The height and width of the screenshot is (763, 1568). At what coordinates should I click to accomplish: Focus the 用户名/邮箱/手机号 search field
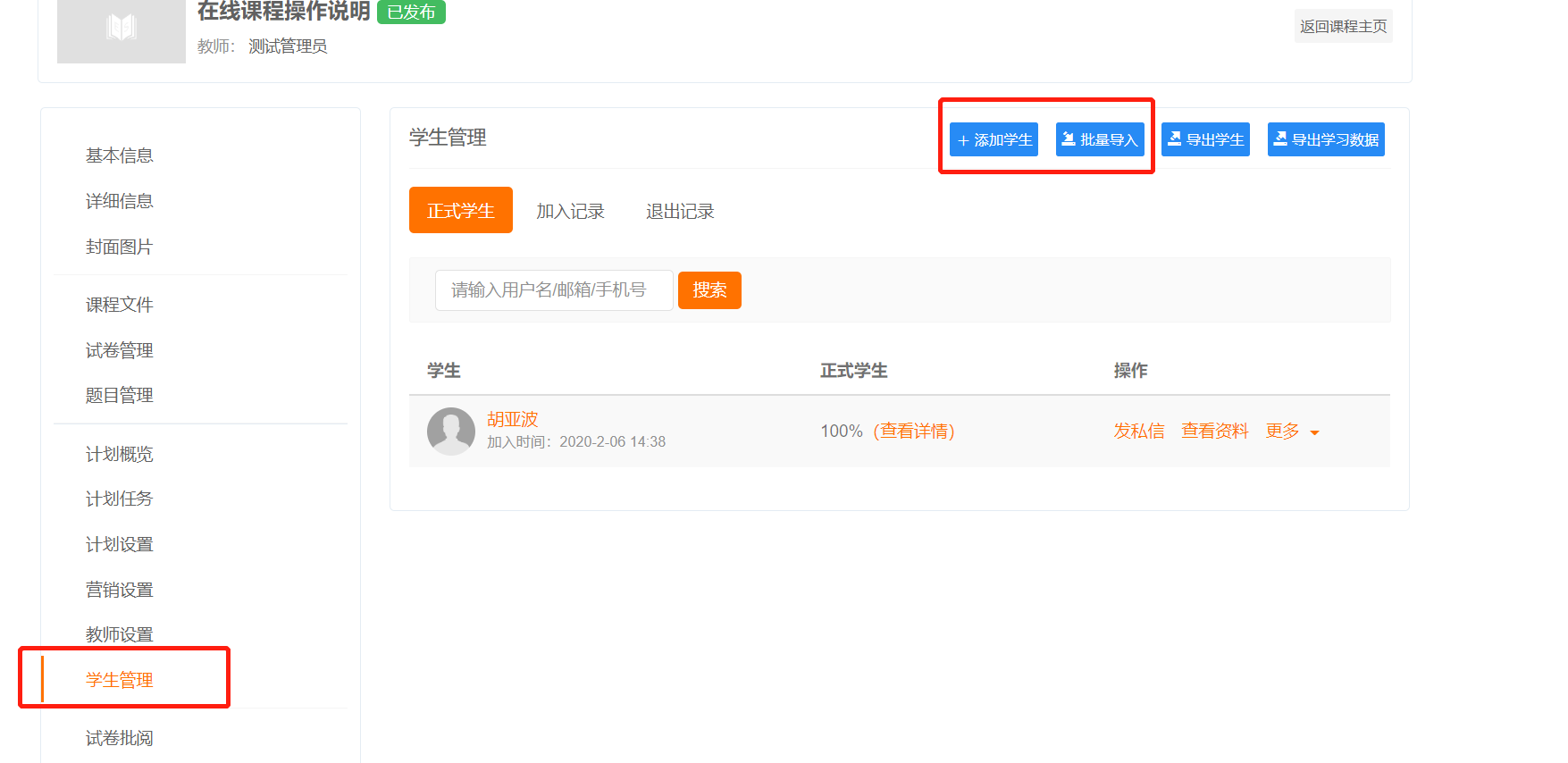[554, 290]
